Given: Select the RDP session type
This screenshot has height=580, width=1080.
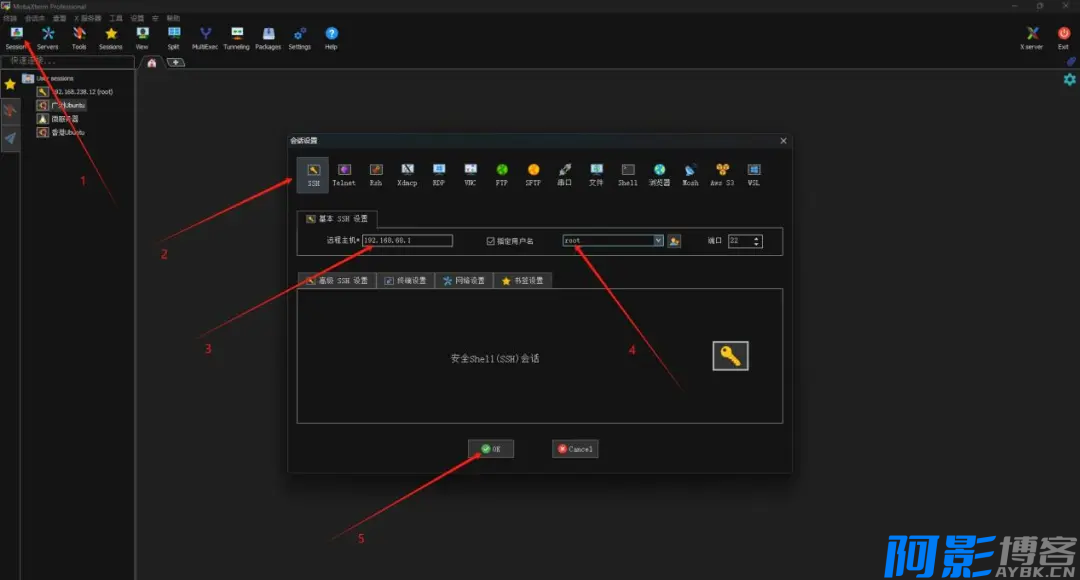Looking at the screenshot, I should 439,175.
